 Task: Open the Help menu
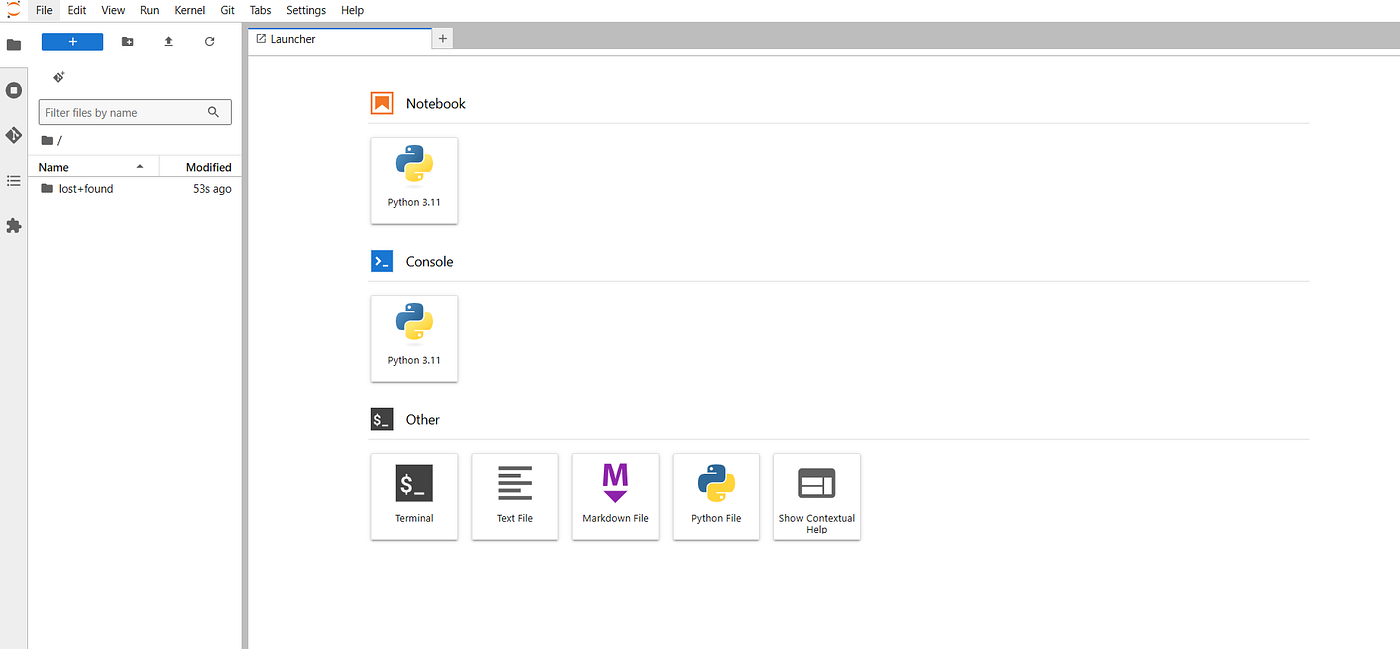click(x=352, y=10)
